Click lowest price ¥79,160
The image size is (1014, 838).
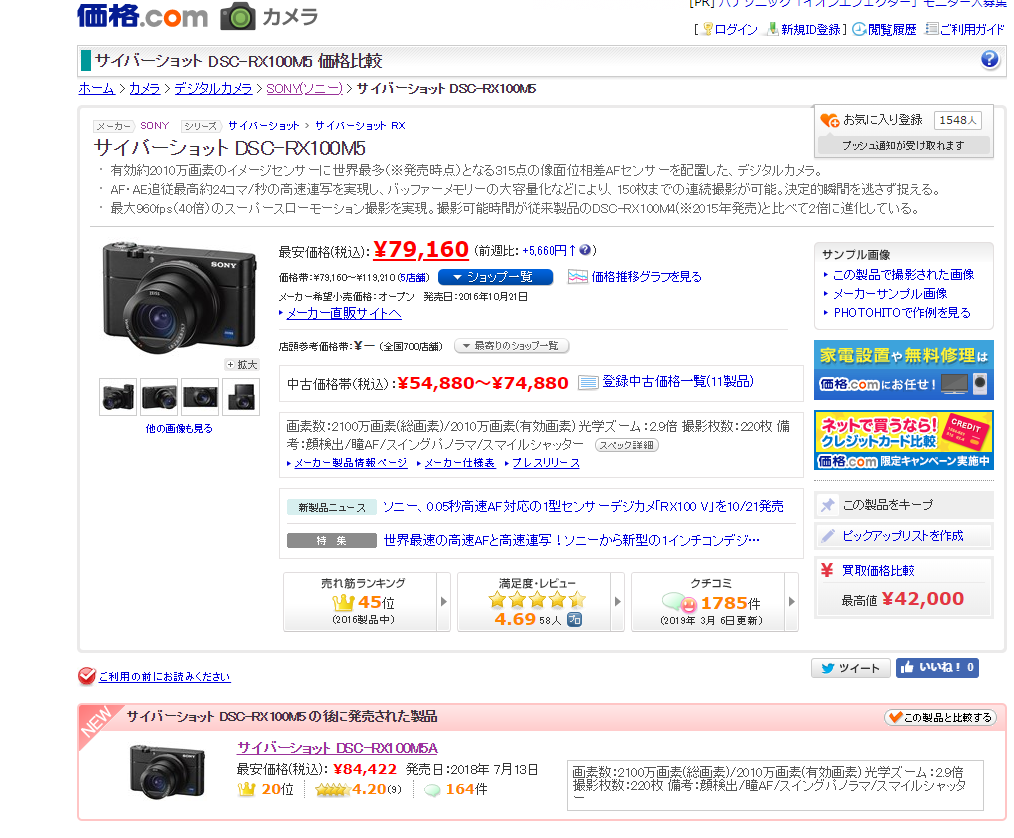pos(421,250)
